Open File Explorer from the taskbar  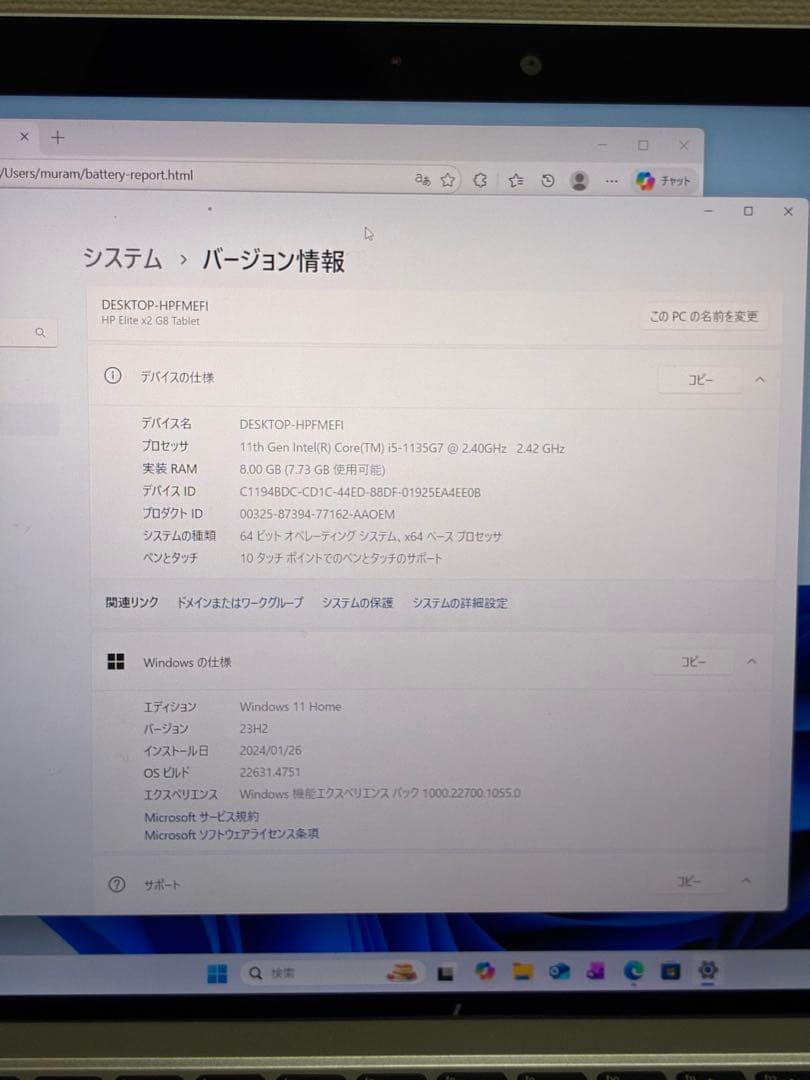(521, 970)
